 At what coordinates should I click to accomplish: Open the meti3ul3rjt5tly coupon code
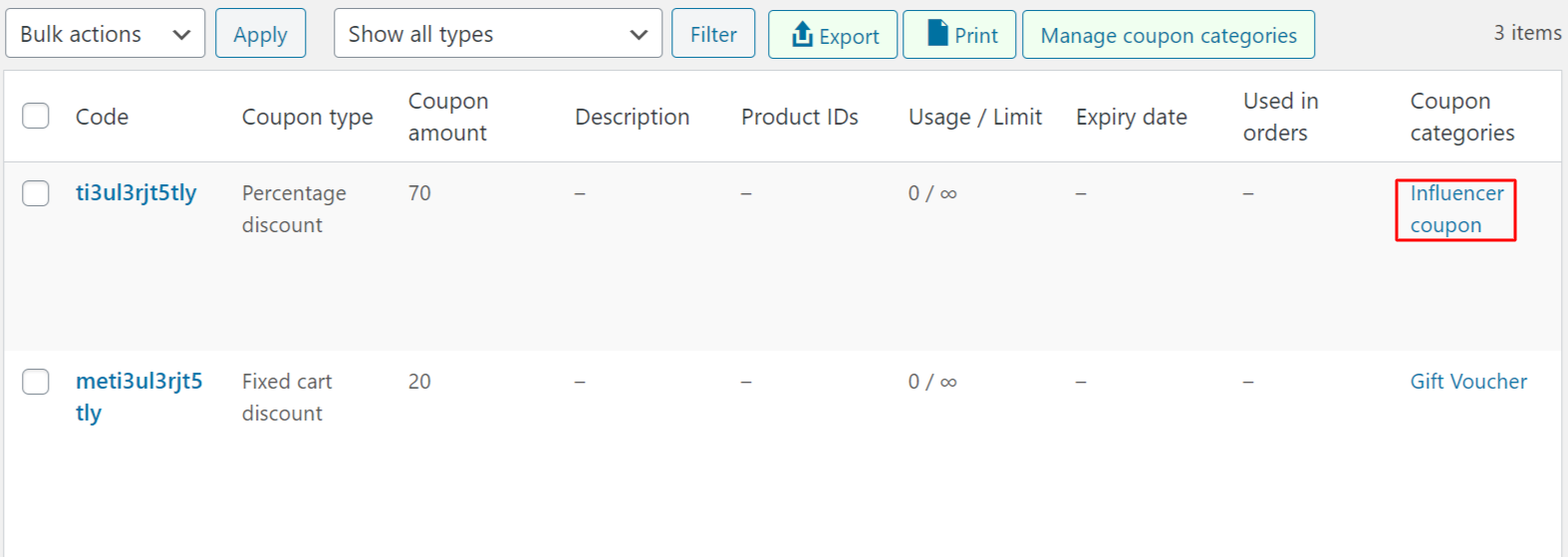point(139,397)
